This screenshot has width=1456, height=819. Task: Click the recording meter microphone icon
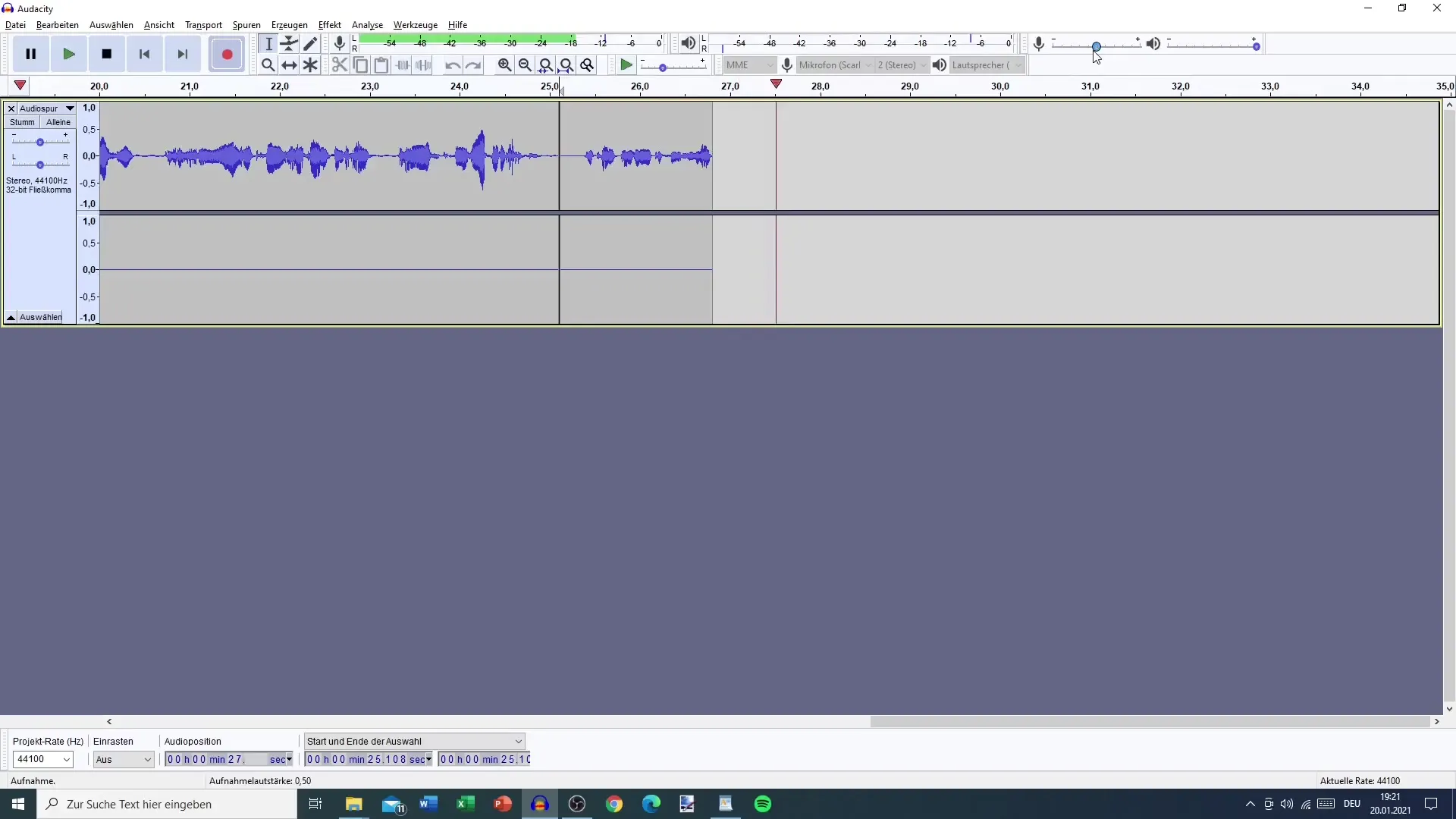[x=340, y=44]
